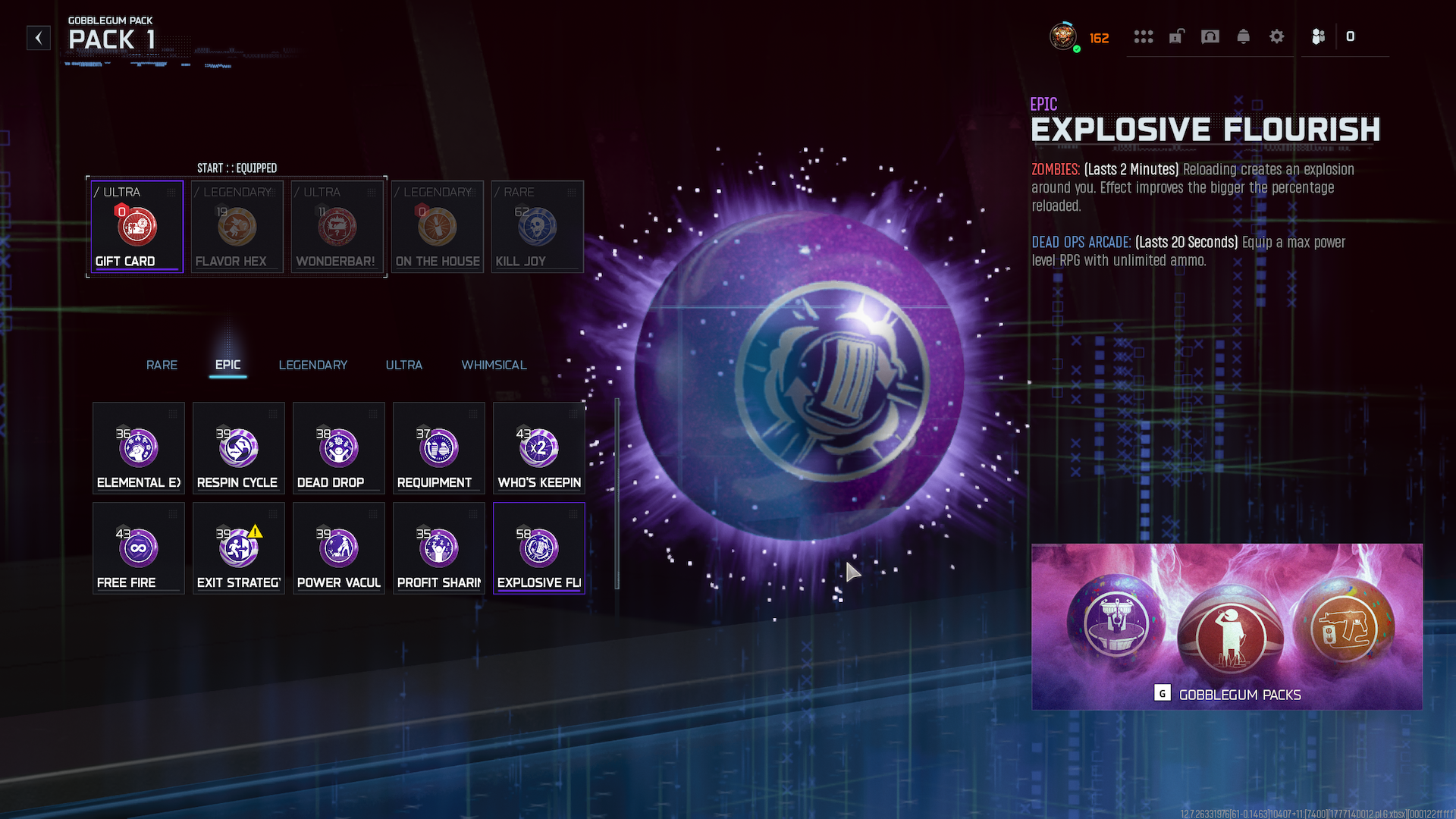This screenshot has width=1456, height=819.
Task: Pick the Who's Keeping gobblegum
Action: [539, 448]
